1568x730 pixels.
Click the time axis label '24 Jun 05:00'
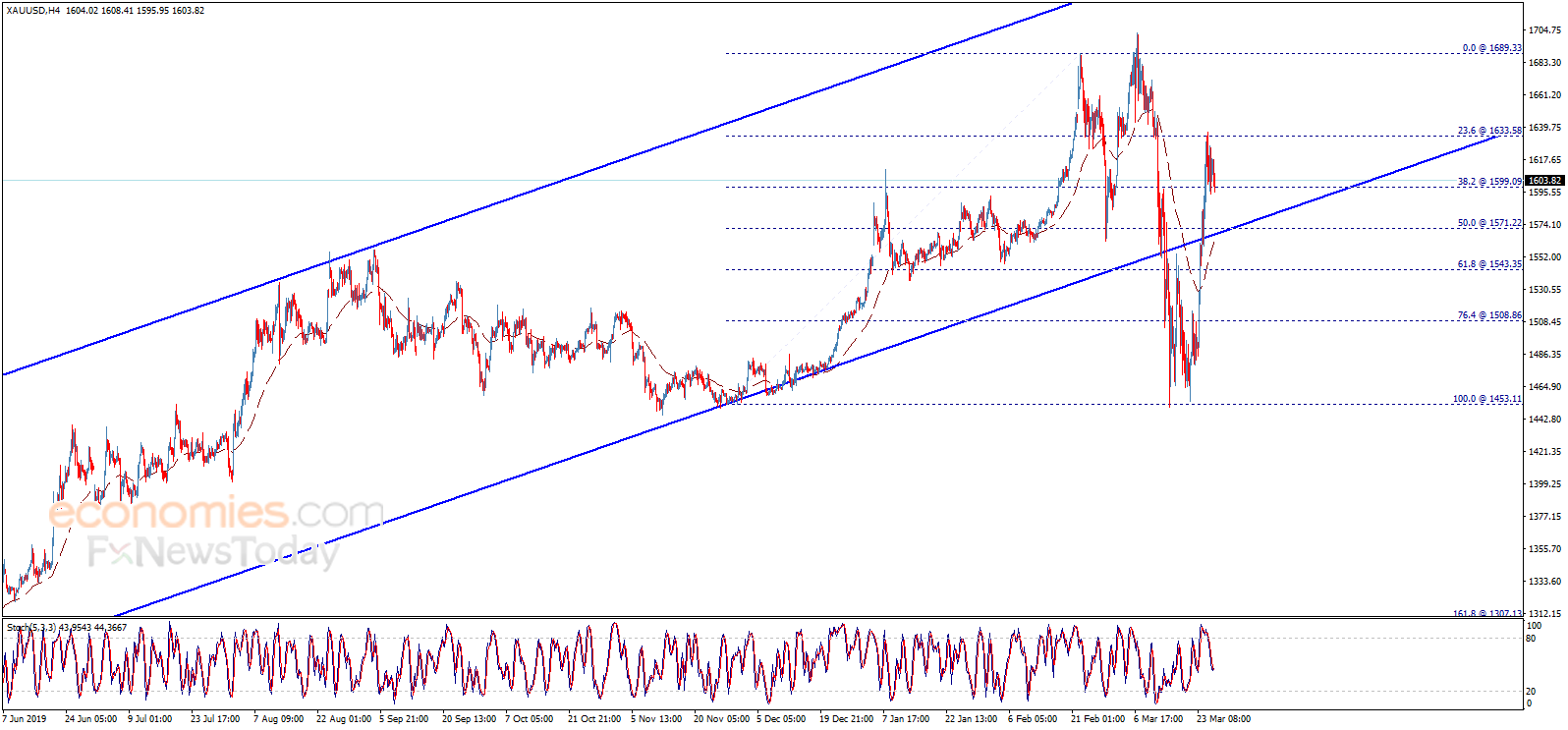click(x=90, y=719)
